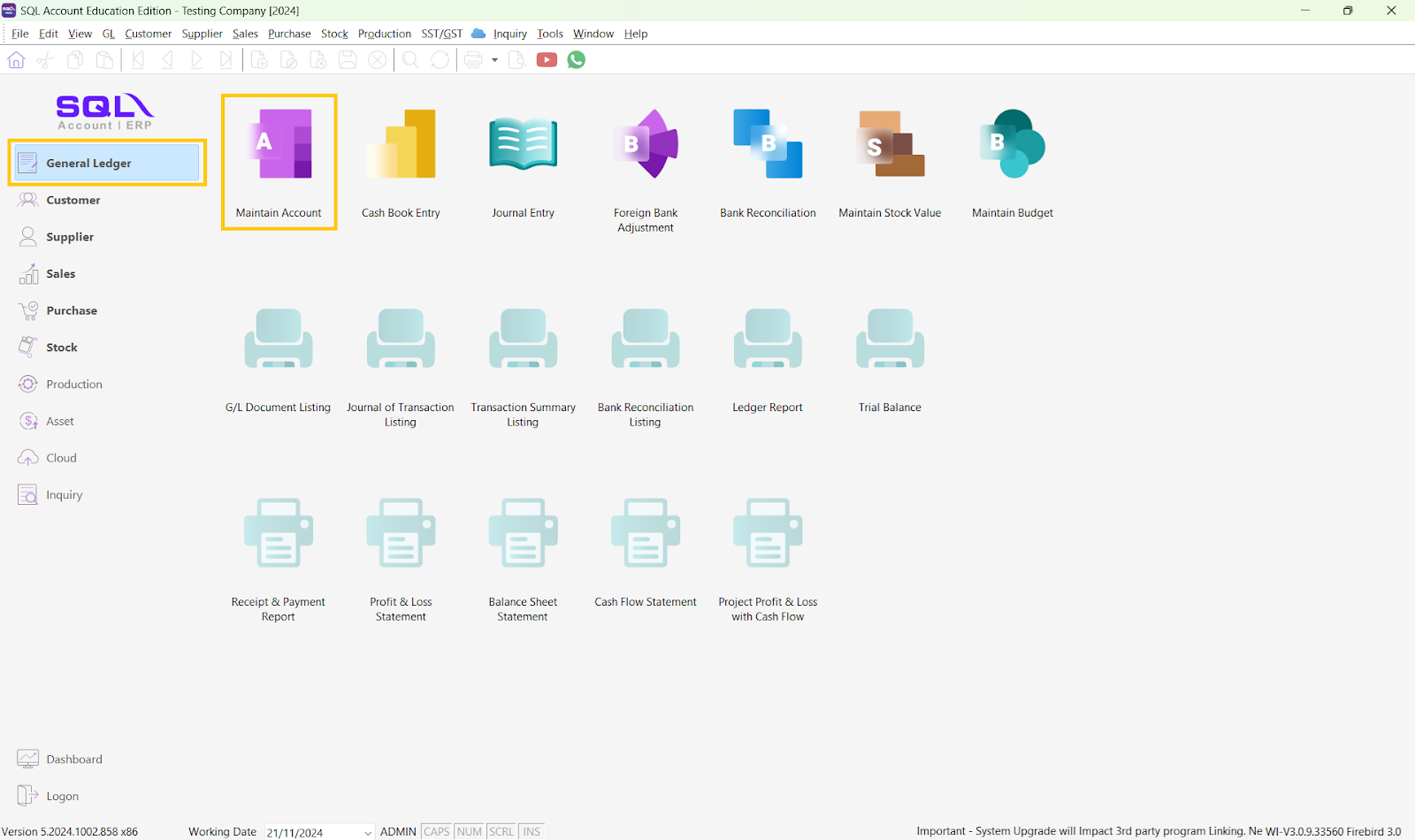Screen dimensions: 1415x840
Task: Open Project Profit & Loss with Cash Flow
Action: [x=768, y=561]
